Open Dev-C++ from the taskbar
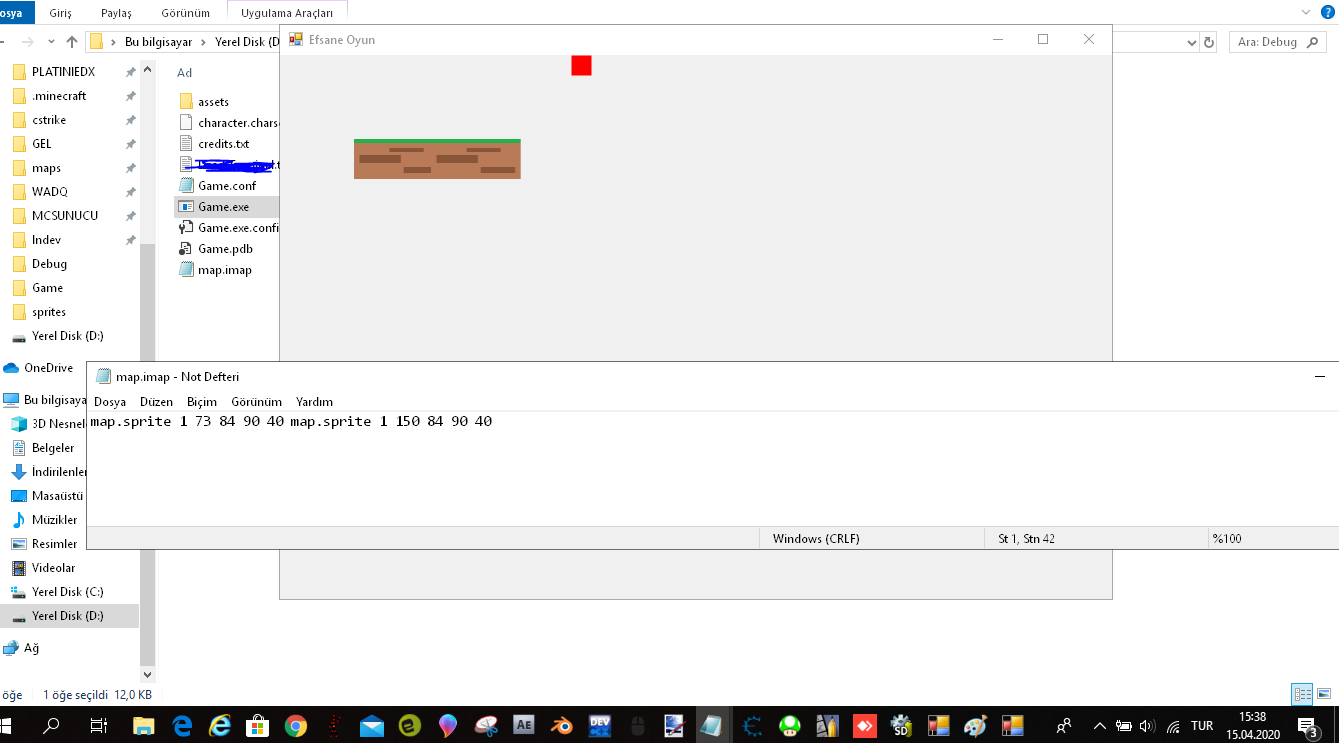Screen dimensions: 1339x743 click(600, 726)
